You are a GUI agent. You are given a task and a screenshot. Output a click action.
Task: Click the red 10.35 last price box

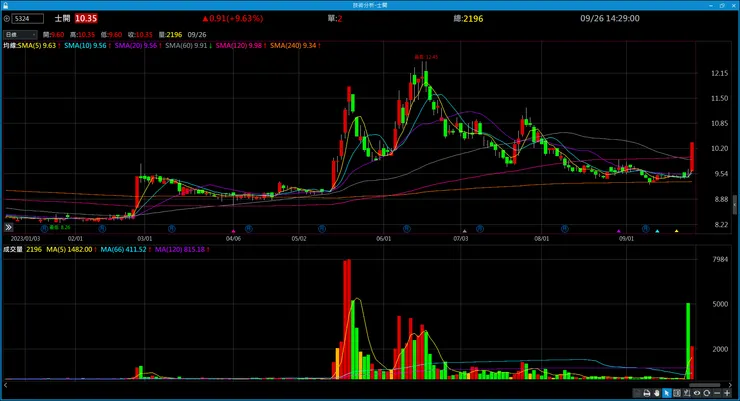click(x=86, y=18)
